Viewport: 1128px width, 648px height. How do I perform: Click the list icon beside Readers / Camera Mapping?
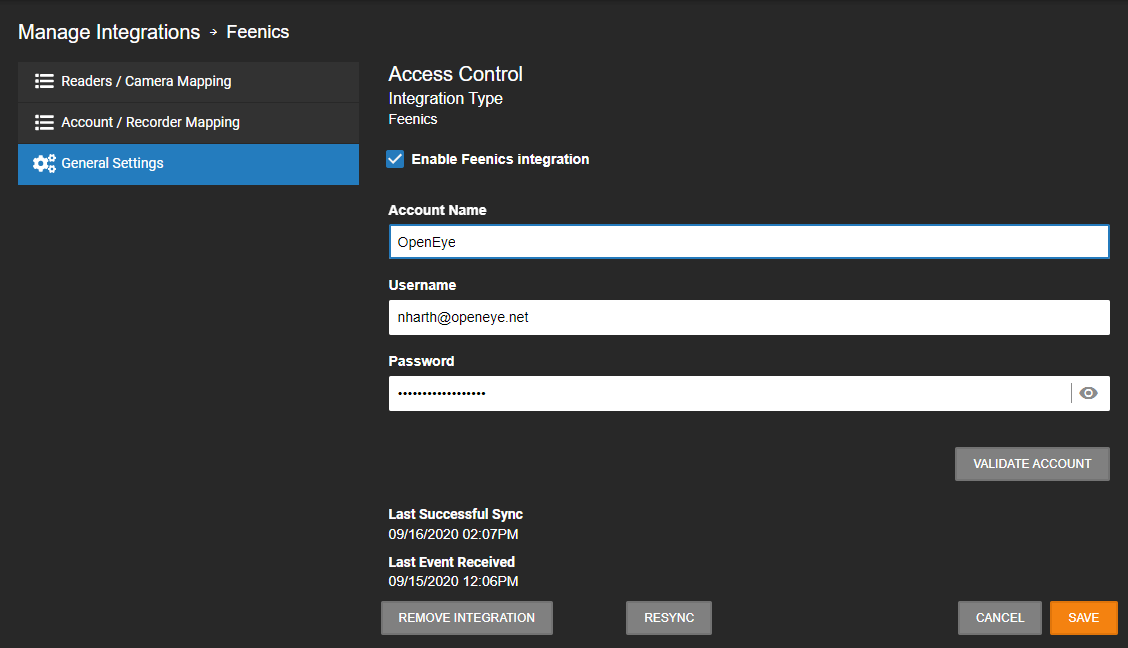pos(44,81)
